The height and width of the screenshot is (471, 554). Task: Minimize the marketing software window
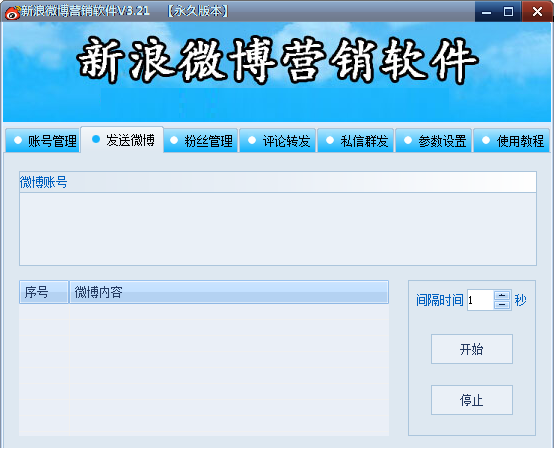click(x=487, y=12)
